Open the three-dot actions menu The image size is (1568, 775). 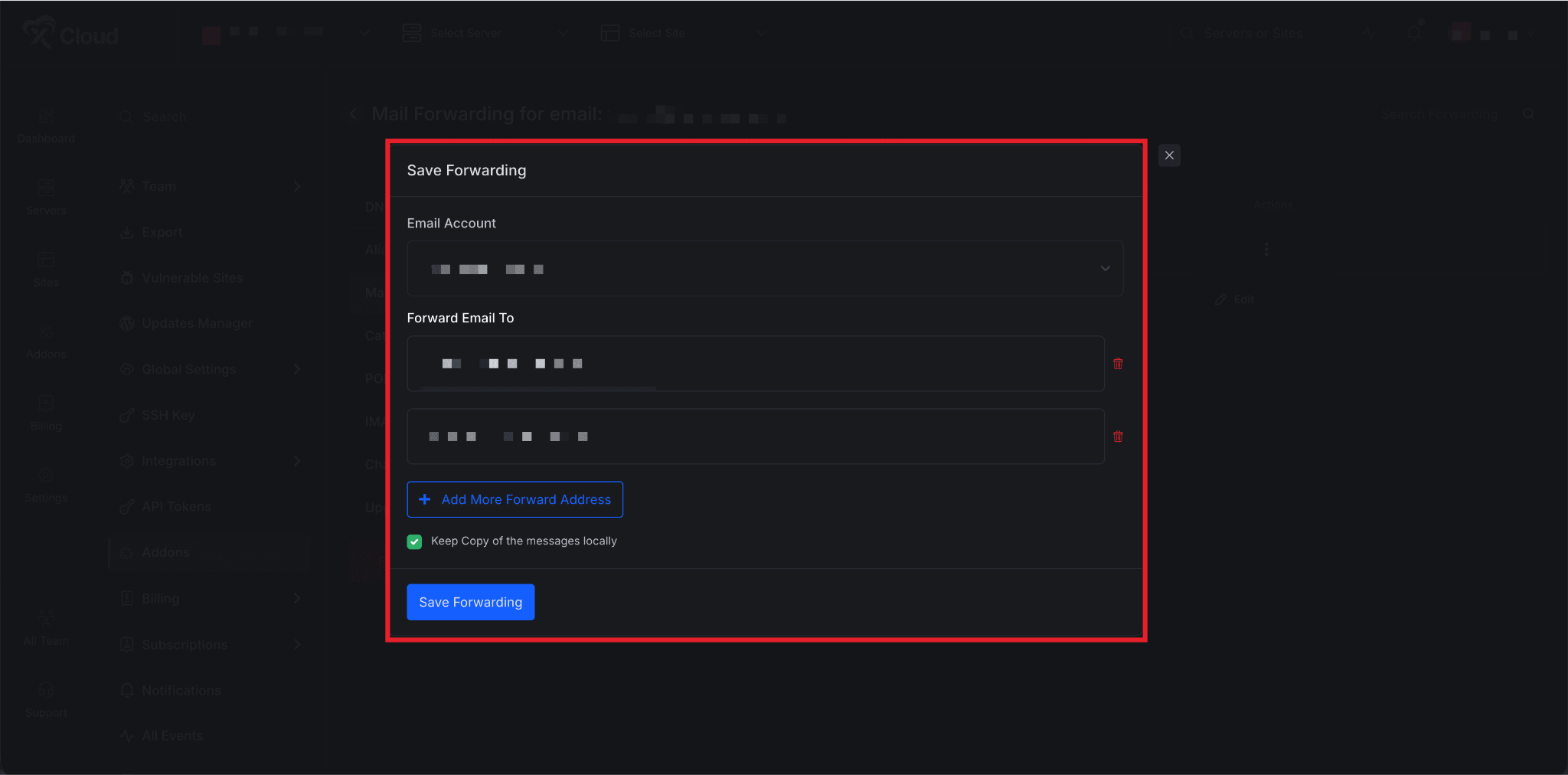click(1266, 249)
